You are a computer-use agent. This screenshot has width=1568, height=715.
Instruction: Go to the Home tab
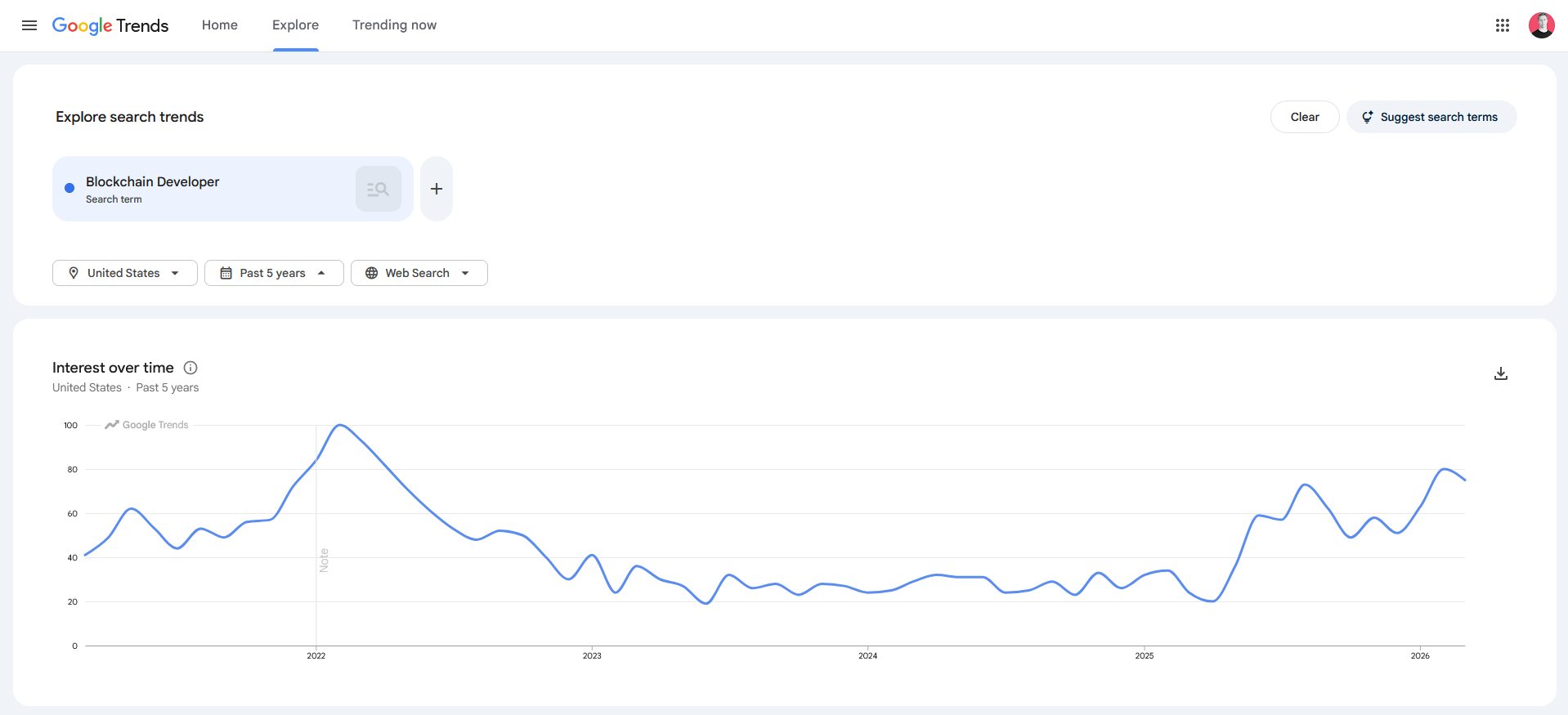(220, 25)
